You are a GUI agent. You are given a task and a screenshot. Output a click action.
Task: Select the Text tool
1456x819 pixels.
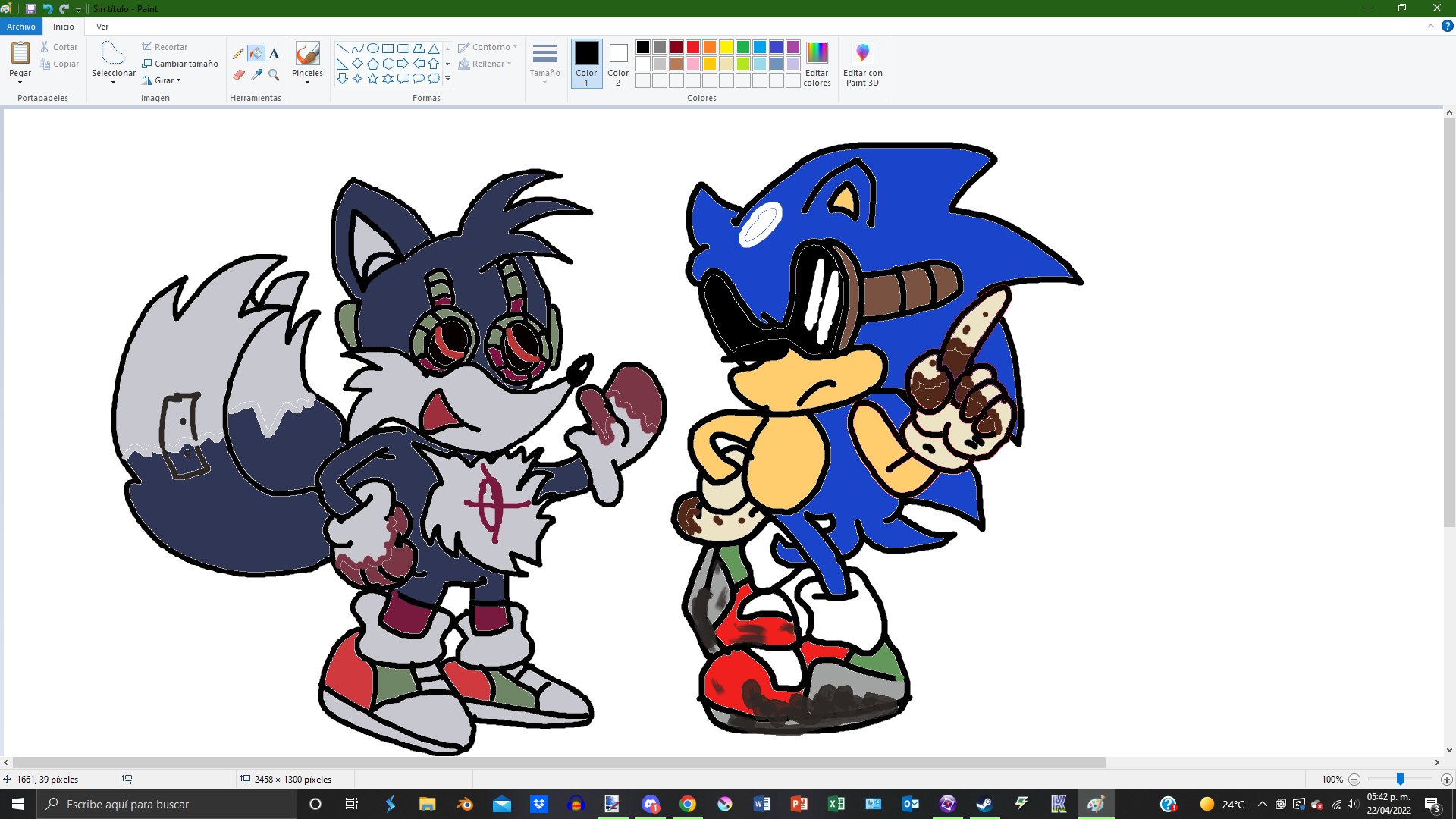pos(275,54)
